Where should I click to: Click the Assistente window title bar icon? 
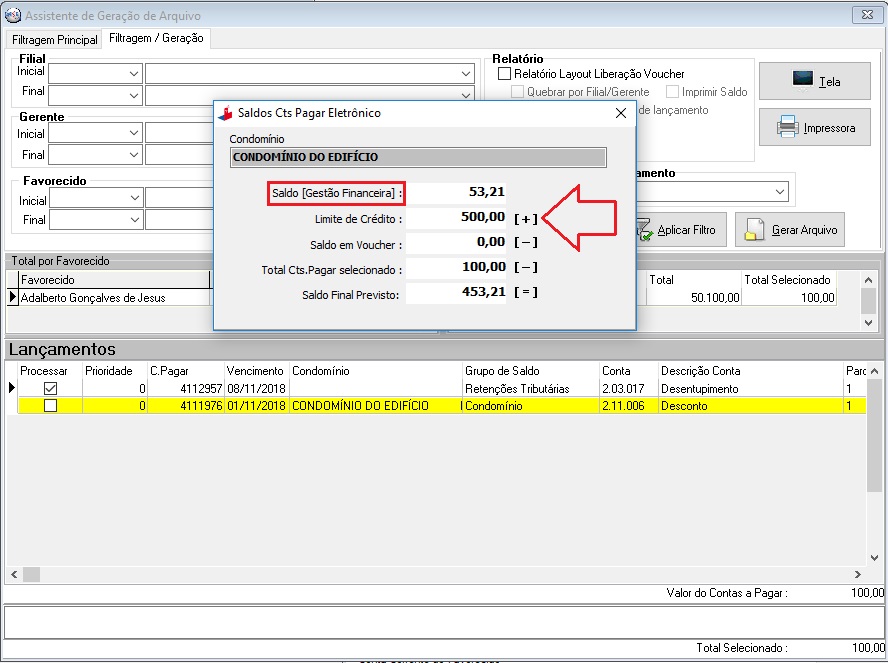(13, 15)
